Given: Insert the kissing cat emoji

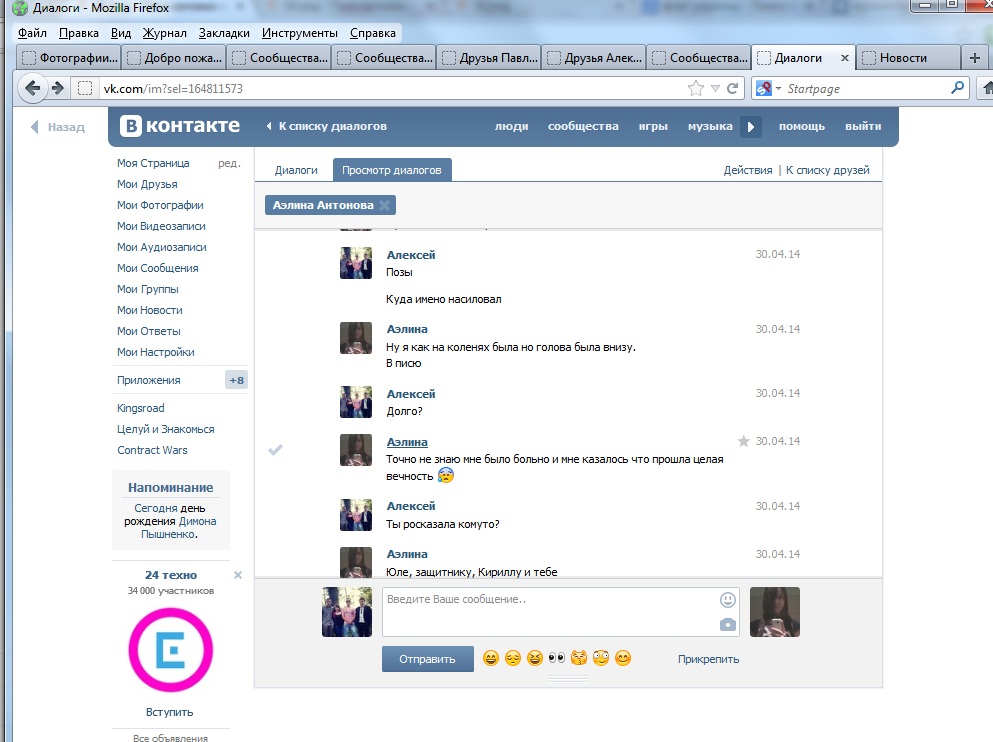Looking at the screenshot, I should [579, 658].
